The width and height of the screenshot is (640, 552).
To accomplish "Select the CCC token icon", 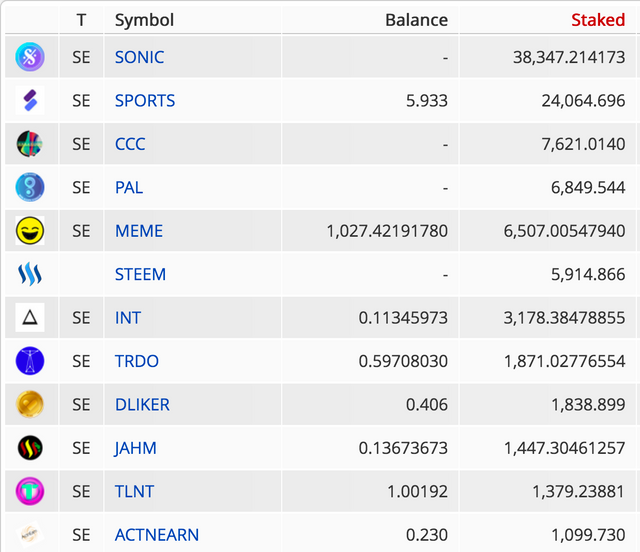I will coord(30,144).
